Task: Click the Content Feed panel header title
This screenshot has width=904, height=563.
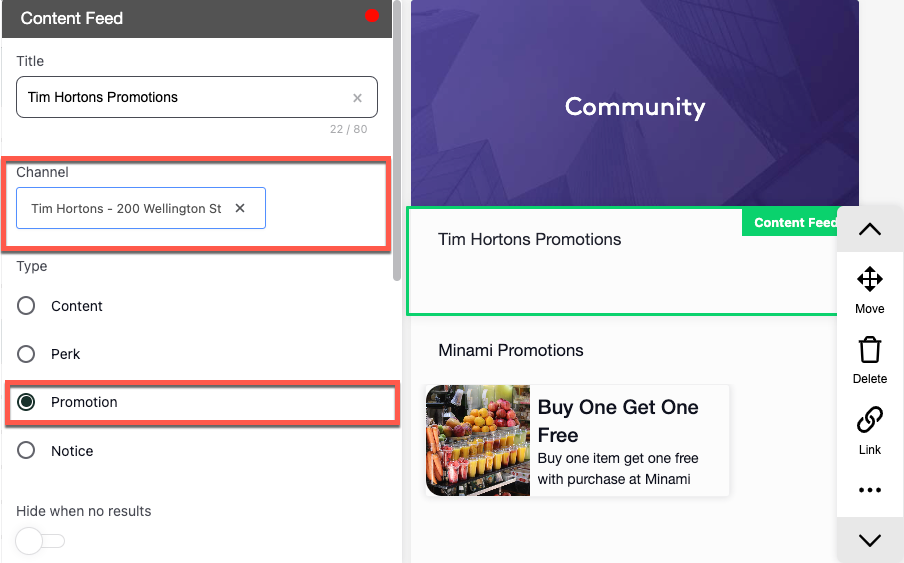Action: click(71, 18)
